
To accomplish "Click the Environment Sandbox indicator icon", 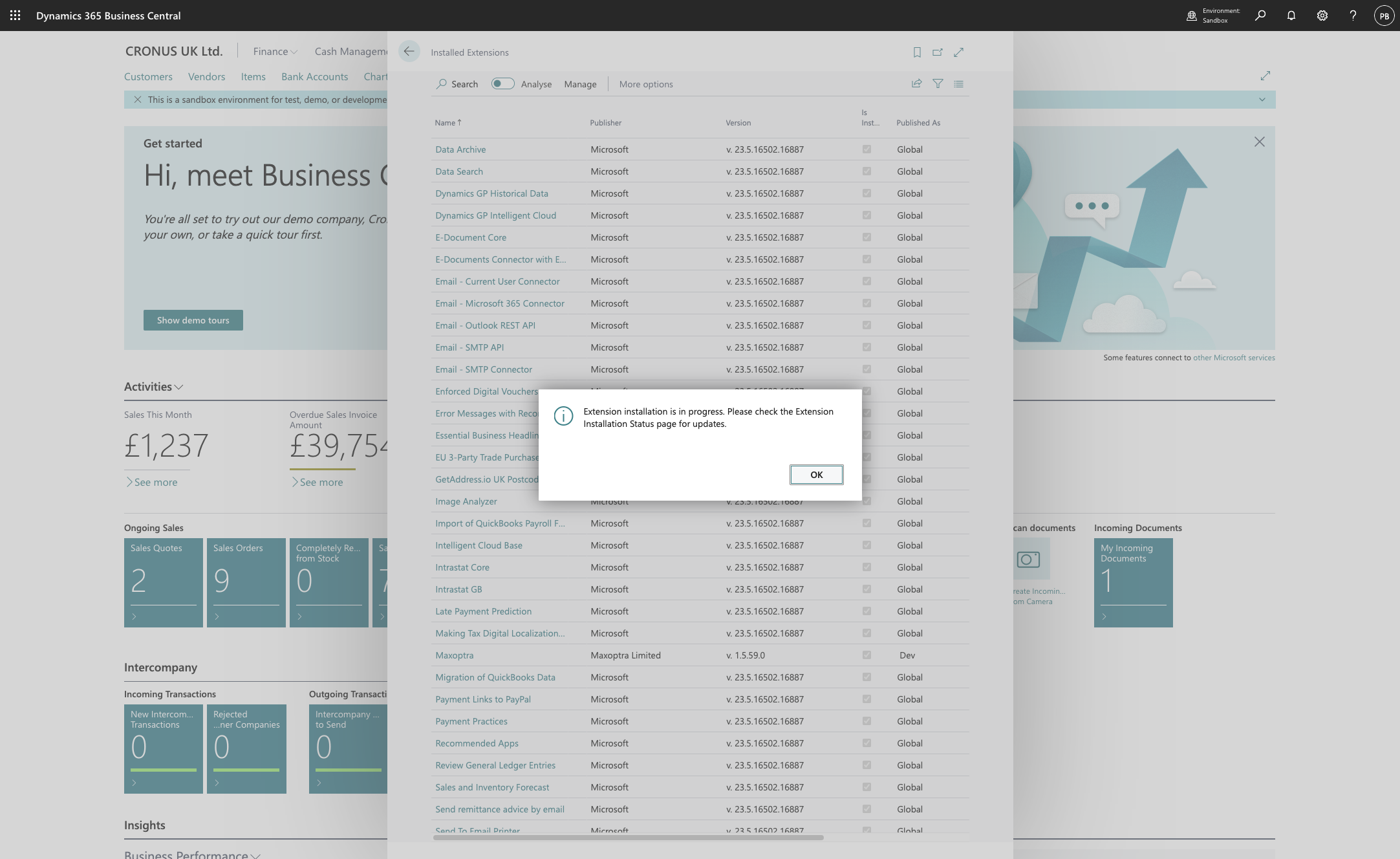I will click(x=1192, y=16).
